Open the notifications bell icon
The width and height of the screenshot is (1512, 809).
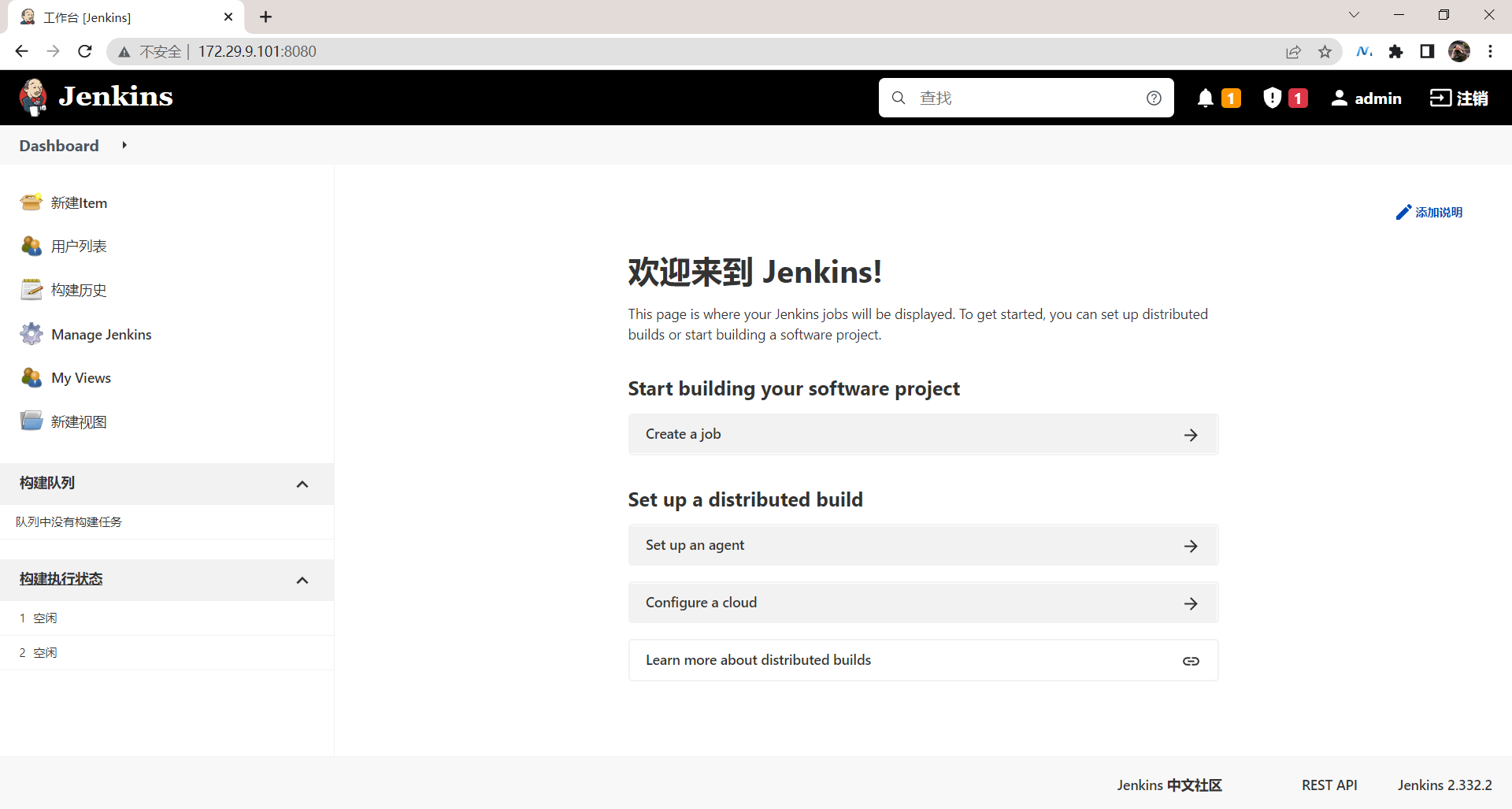pyautogui.click(x=1205, y=98)
